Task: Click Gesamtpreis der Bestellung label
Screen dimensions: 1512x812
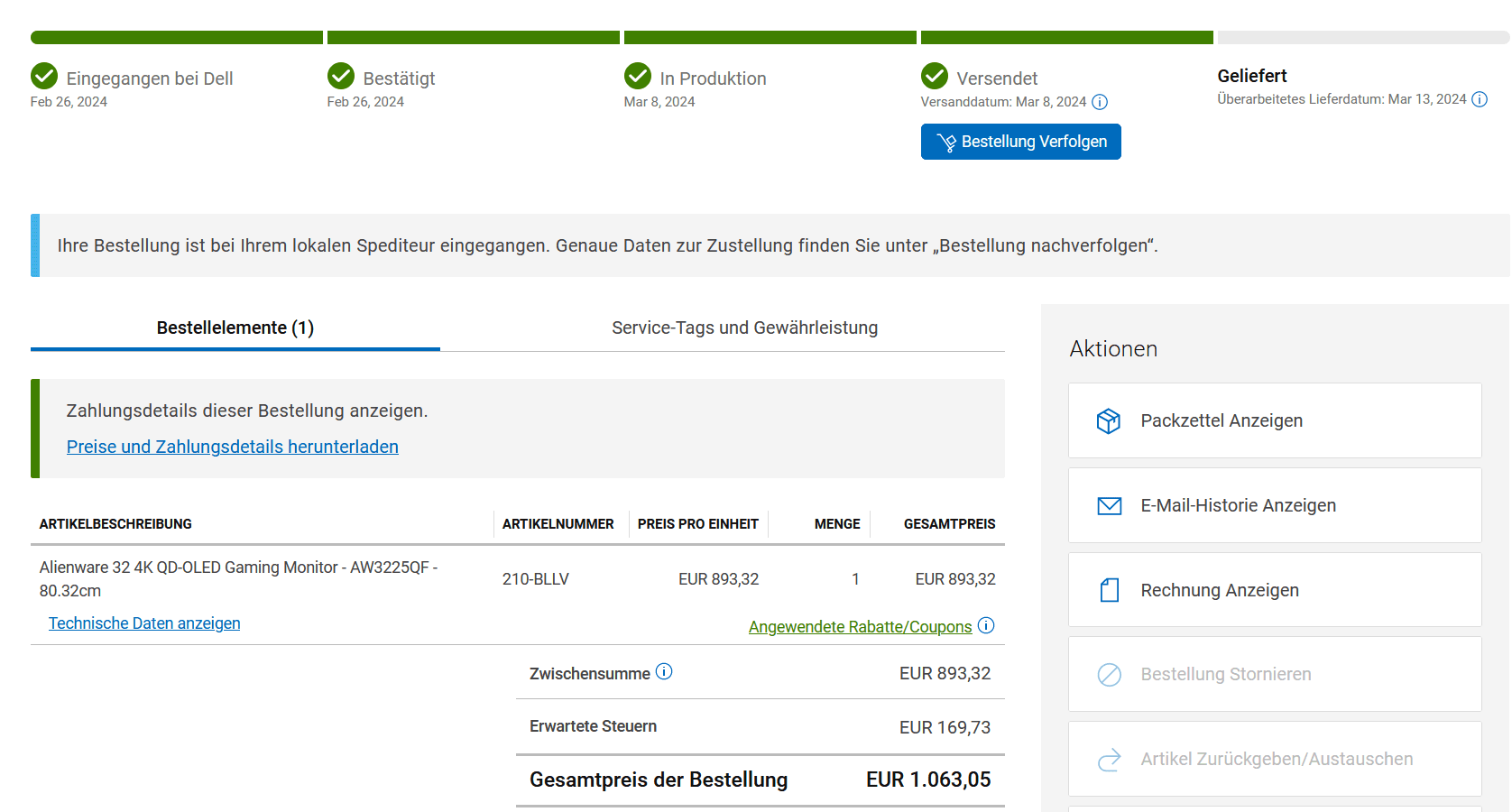Action: [x=659, y=780]
